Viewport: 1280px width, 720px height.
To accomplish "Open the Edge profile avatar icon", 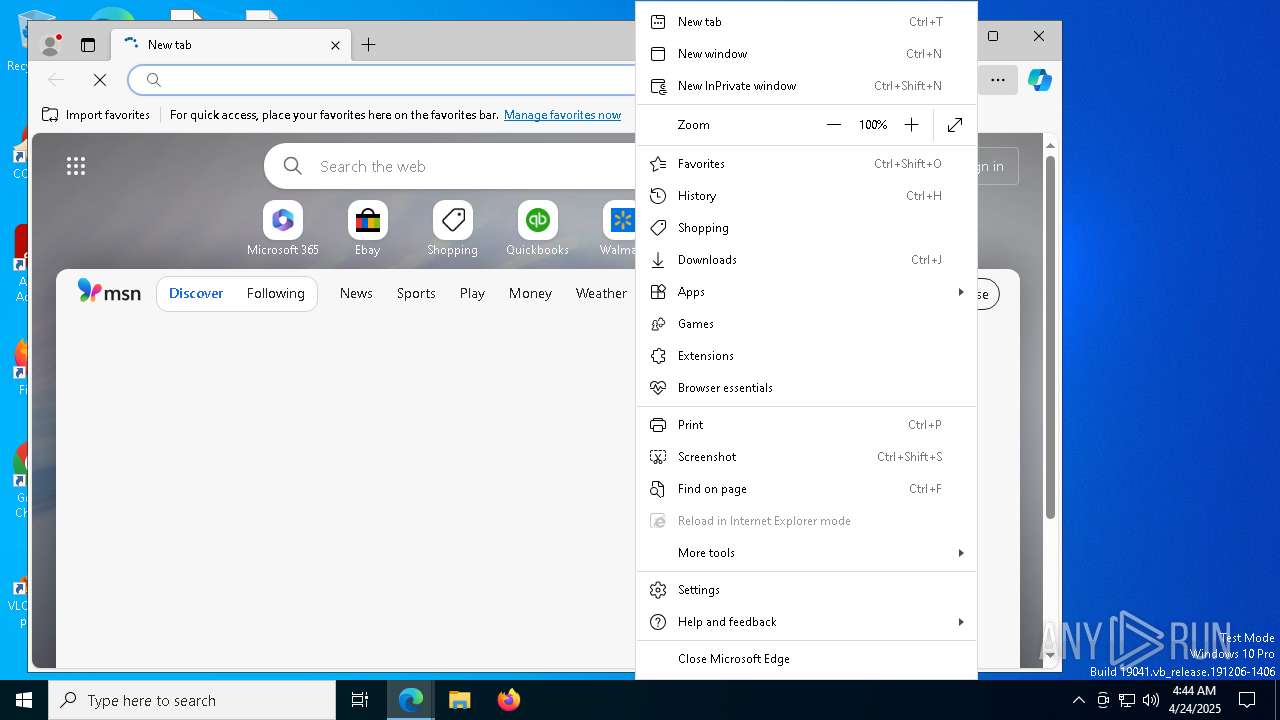I will coord(50,45).
